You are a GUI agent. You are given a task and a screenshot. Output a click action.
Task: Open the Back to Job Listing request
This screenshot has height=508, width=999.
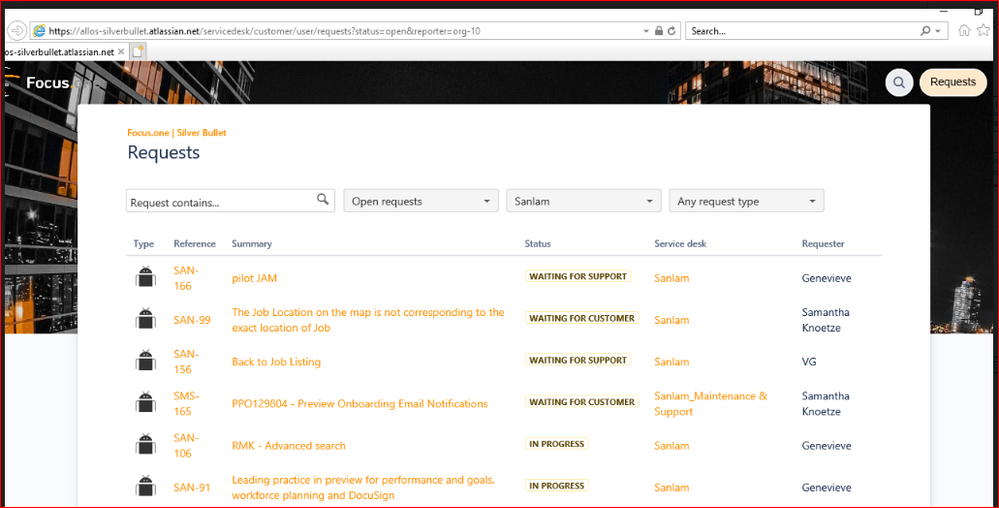click(276, 361)
